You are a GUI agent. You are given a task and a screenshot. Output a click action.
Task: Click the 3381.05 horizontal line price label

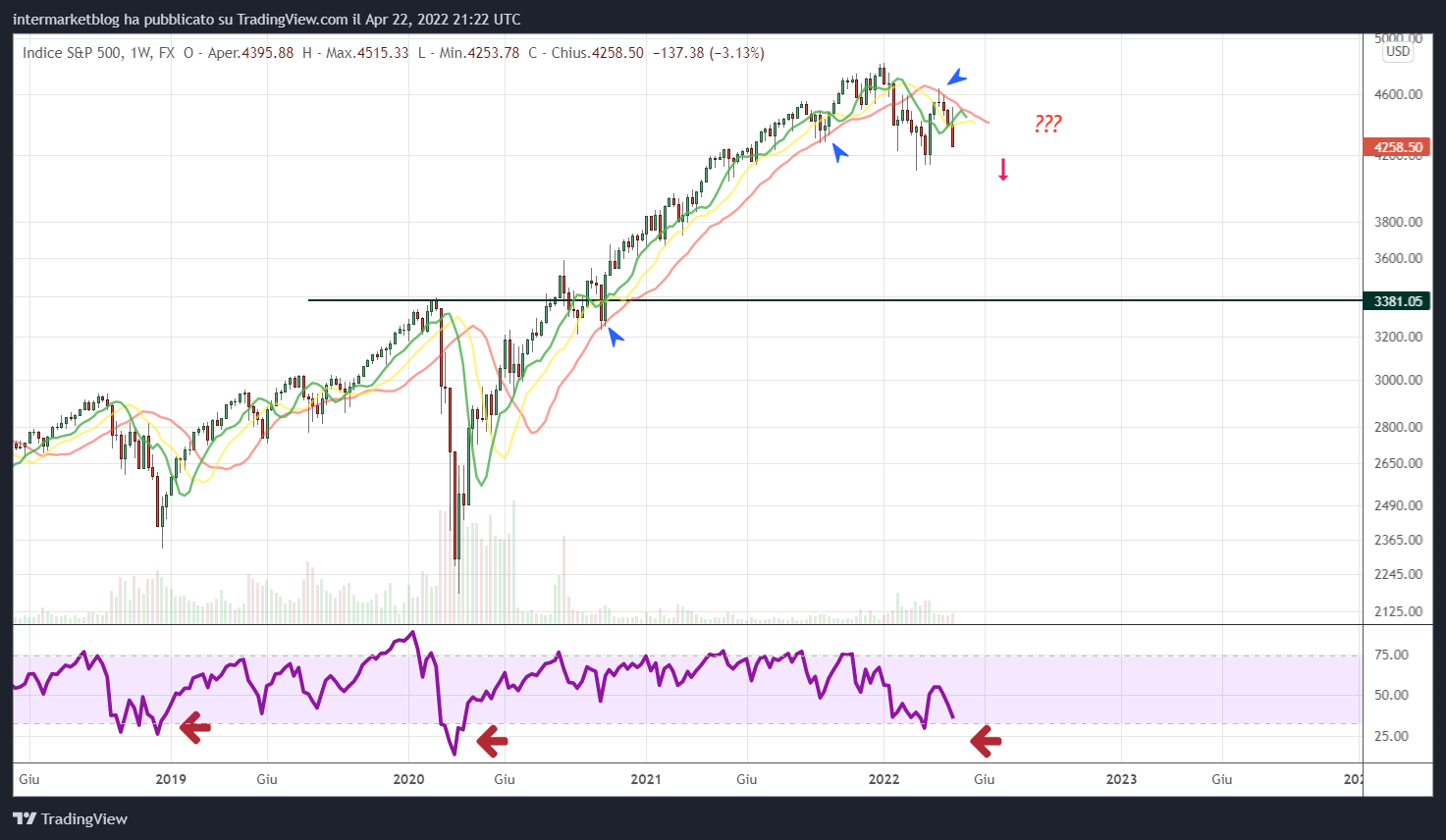(x=1397, y=301)
